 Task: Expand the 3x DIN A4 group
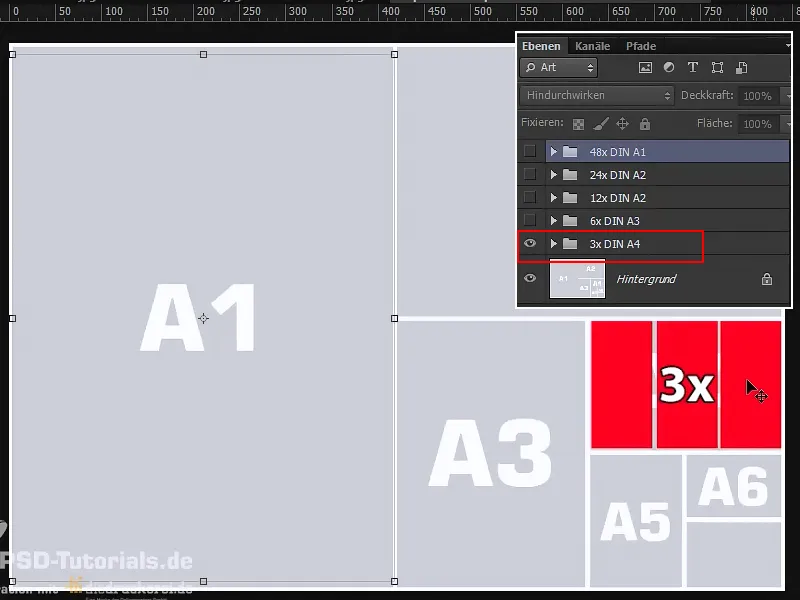click(x=554, y=243)
